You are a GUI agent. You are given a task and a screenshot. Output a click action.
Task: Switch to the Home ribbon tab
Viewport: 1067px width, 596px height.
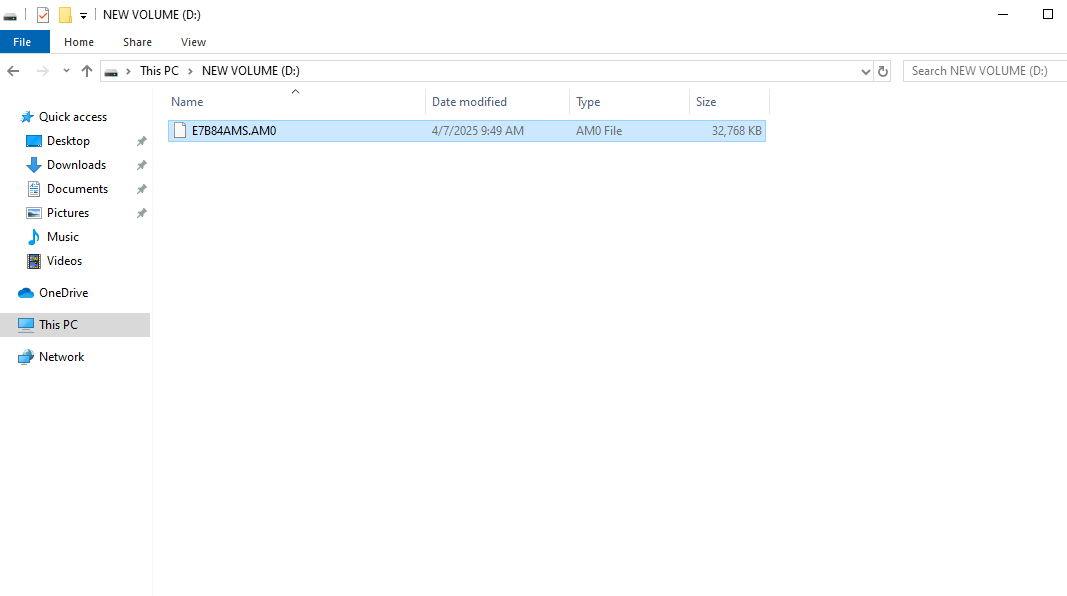coord(79,42)
